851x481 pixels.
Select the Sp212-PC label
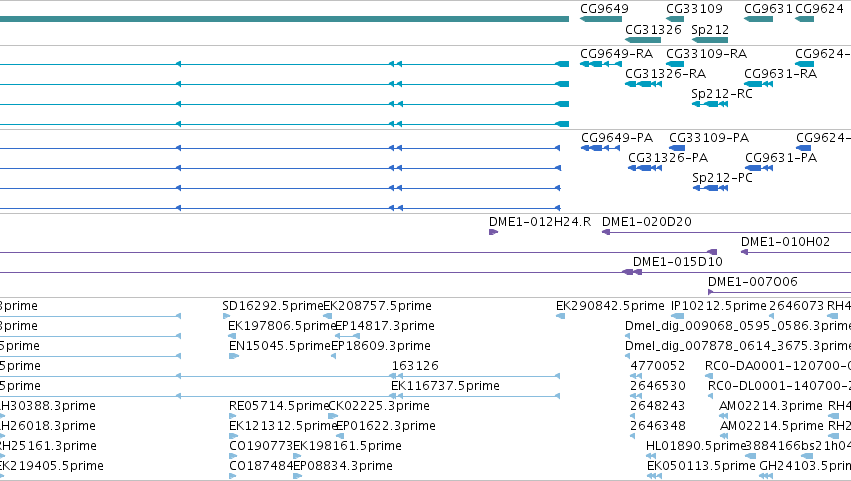pos(722,178)
